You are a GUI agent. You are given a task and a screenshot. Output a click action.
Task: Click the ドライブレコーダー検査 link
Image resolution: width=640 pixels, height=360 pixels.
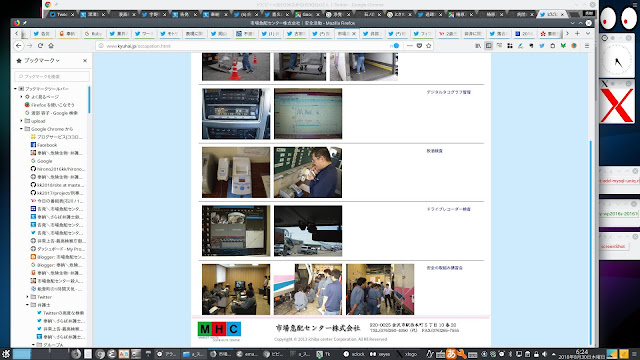(449, 209)
